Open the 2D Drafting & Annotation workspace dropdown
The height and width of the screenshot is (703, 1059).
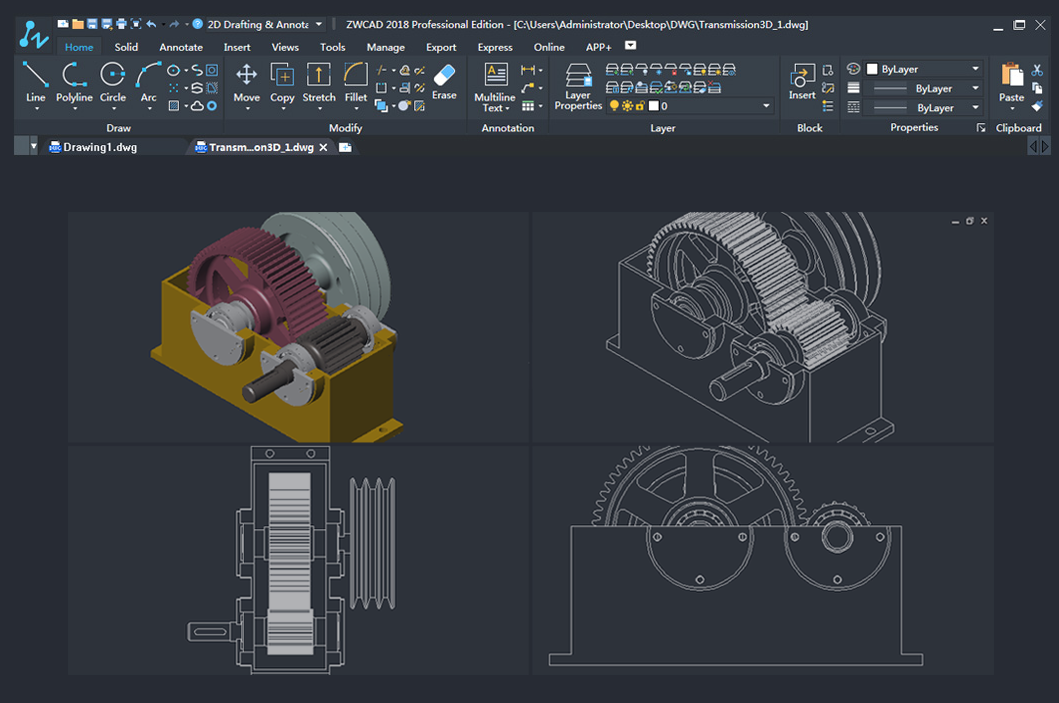(319, 24)
